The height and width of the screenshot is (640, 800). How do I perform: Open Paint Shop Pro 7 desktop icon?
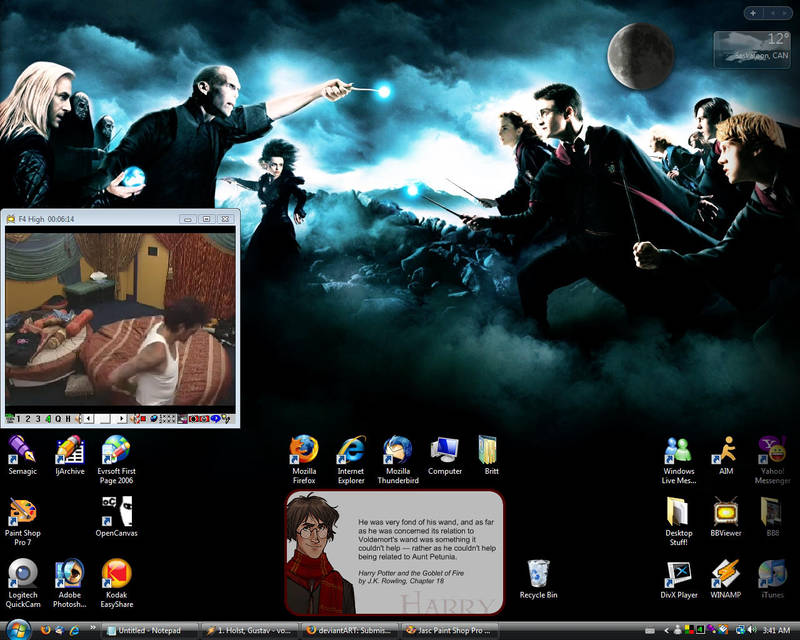(x=22, y=522)
